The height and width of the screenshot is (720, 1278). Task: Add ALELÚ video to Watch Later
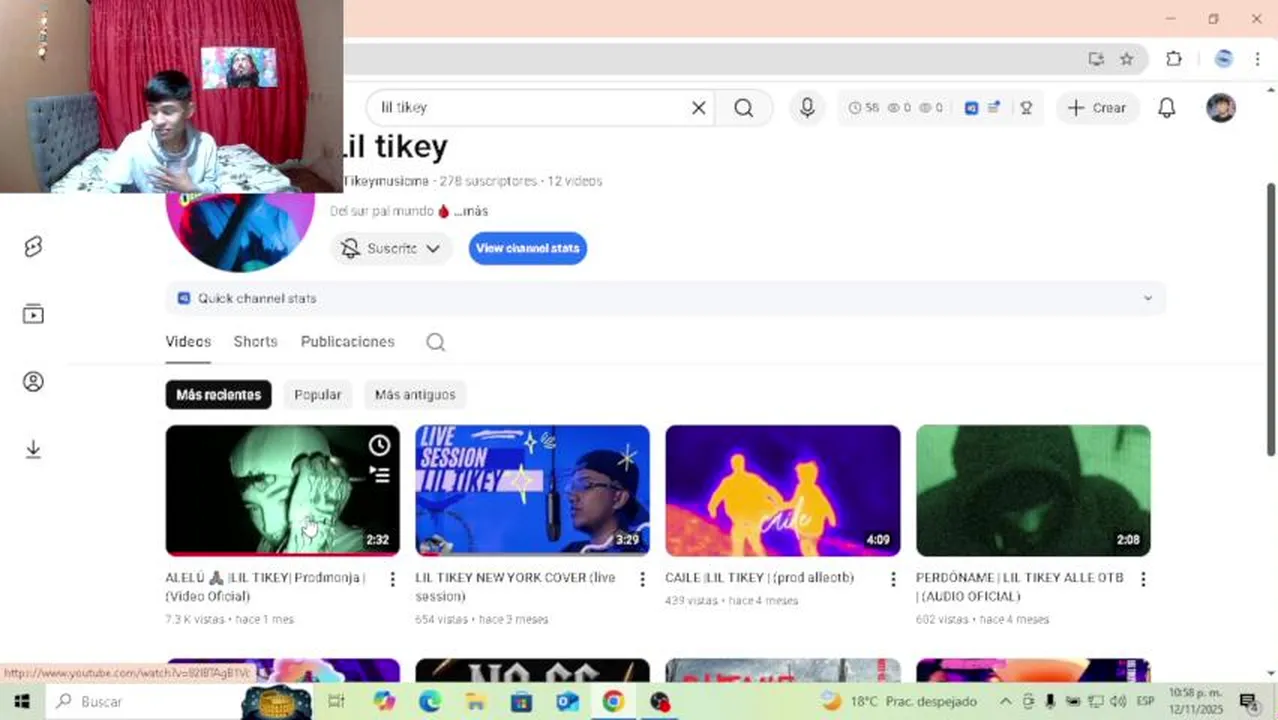point(379,446)
